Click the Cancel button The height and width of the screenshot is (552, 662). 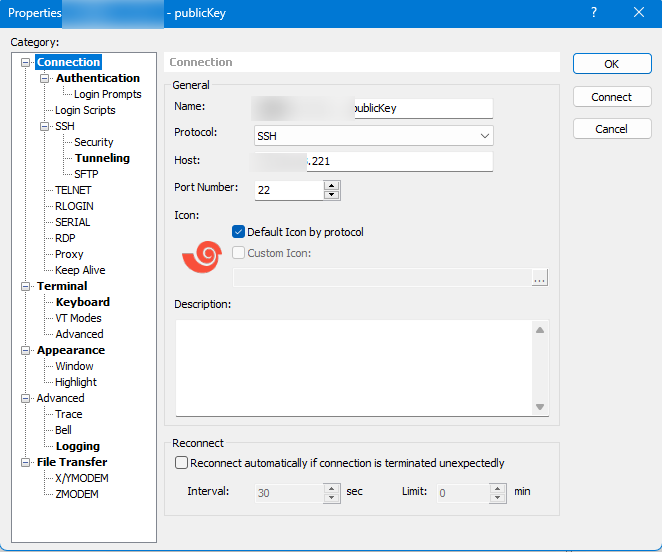[x=611, y=129]
